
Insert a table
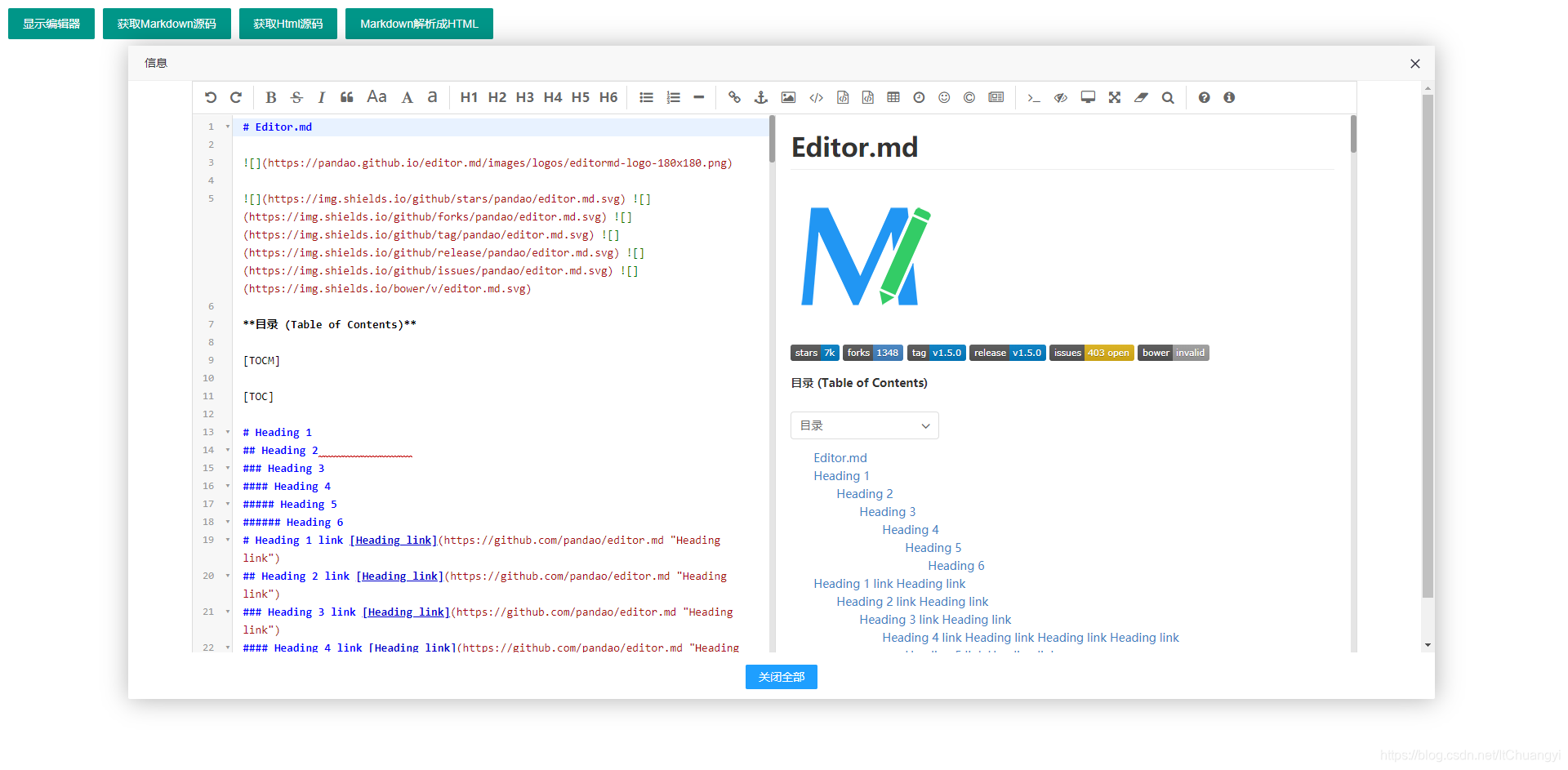pyautogui.click(x=893, y=97)
